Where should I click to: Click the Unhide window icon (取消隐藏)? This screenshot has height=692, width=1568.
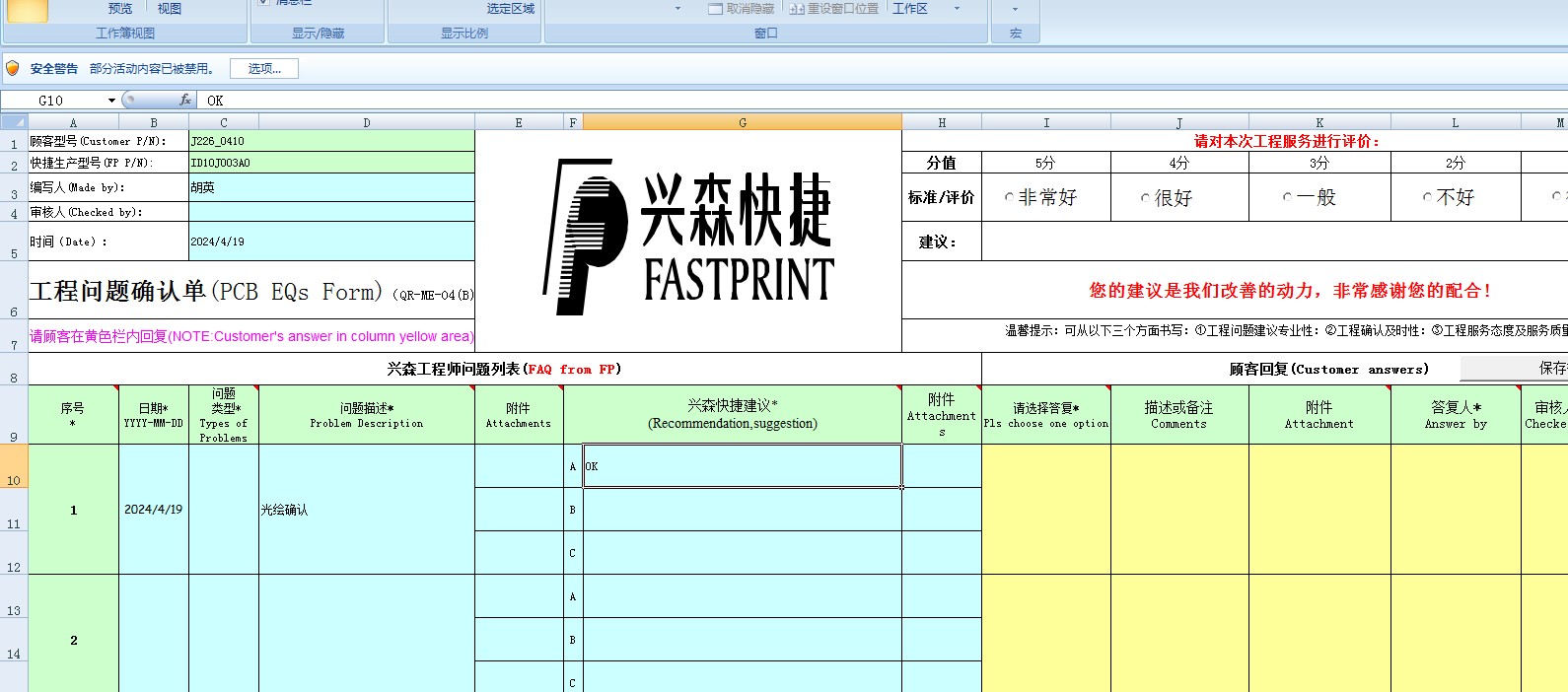coord(716,8)
